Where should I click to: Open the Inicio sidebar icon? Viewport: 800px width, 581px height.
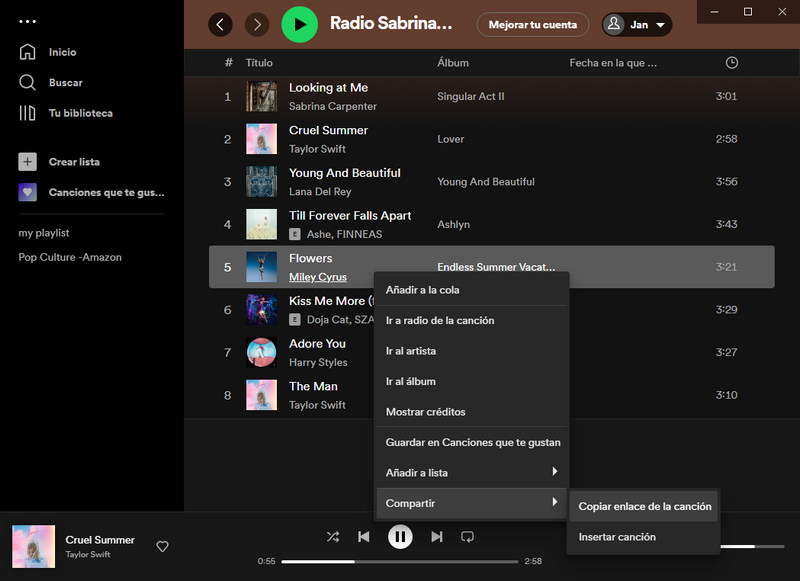click(28, 51)
